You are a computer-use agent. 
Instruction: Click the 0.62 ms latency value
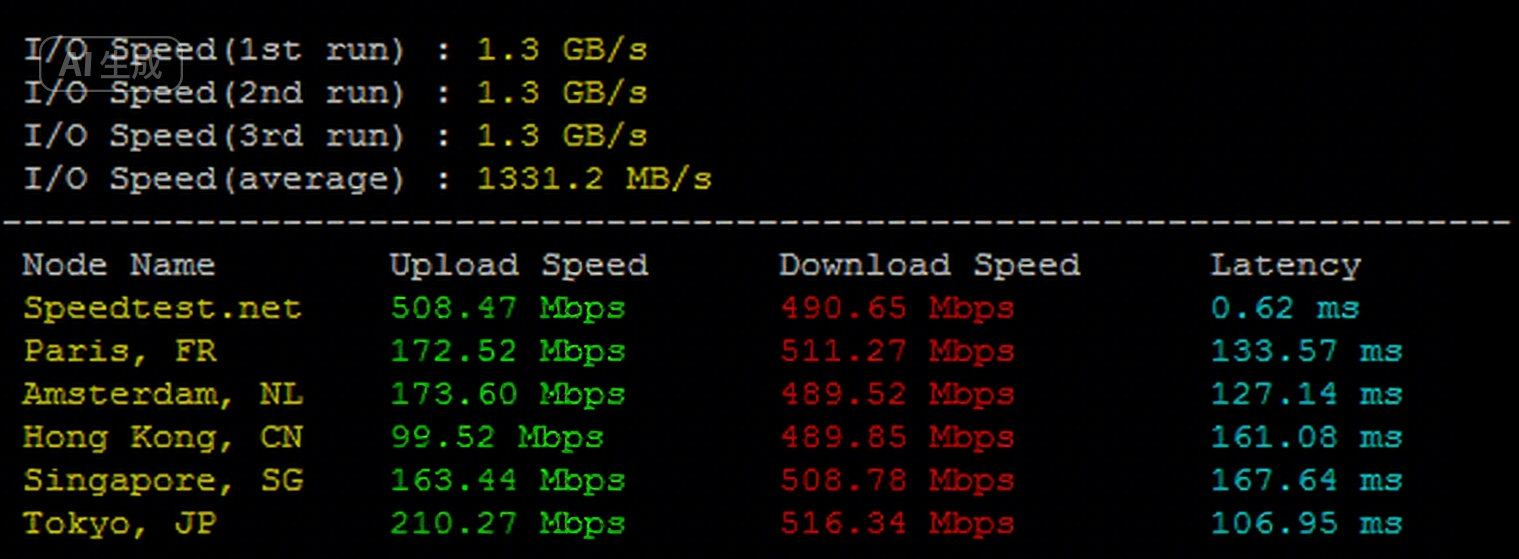(1285, 308)
